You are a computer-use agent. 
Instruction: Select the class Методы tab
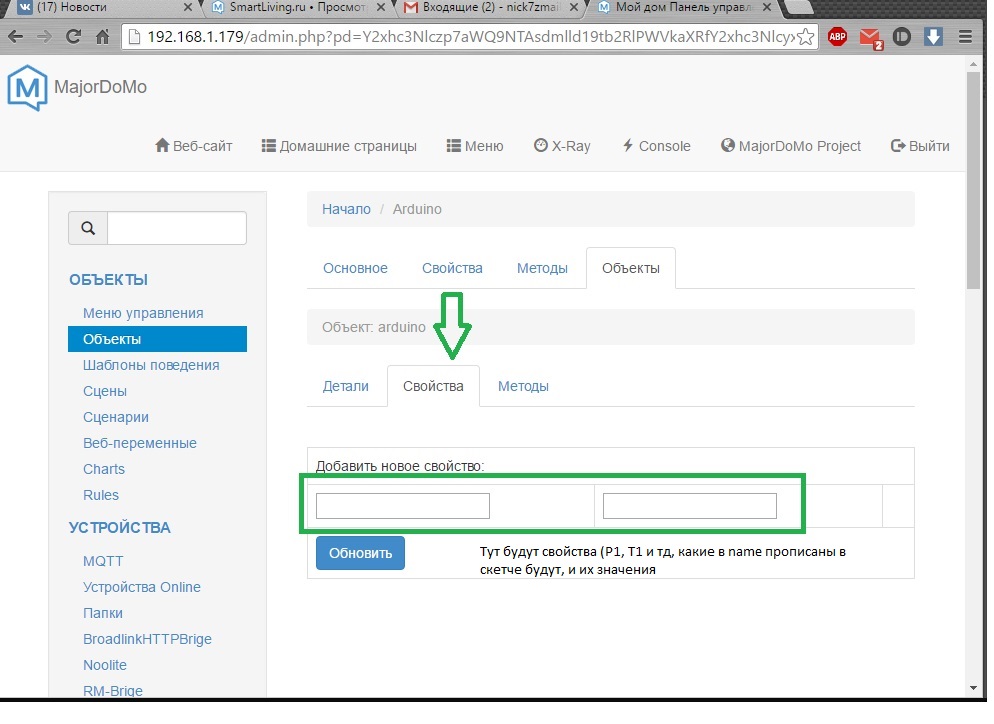point(542,268)
